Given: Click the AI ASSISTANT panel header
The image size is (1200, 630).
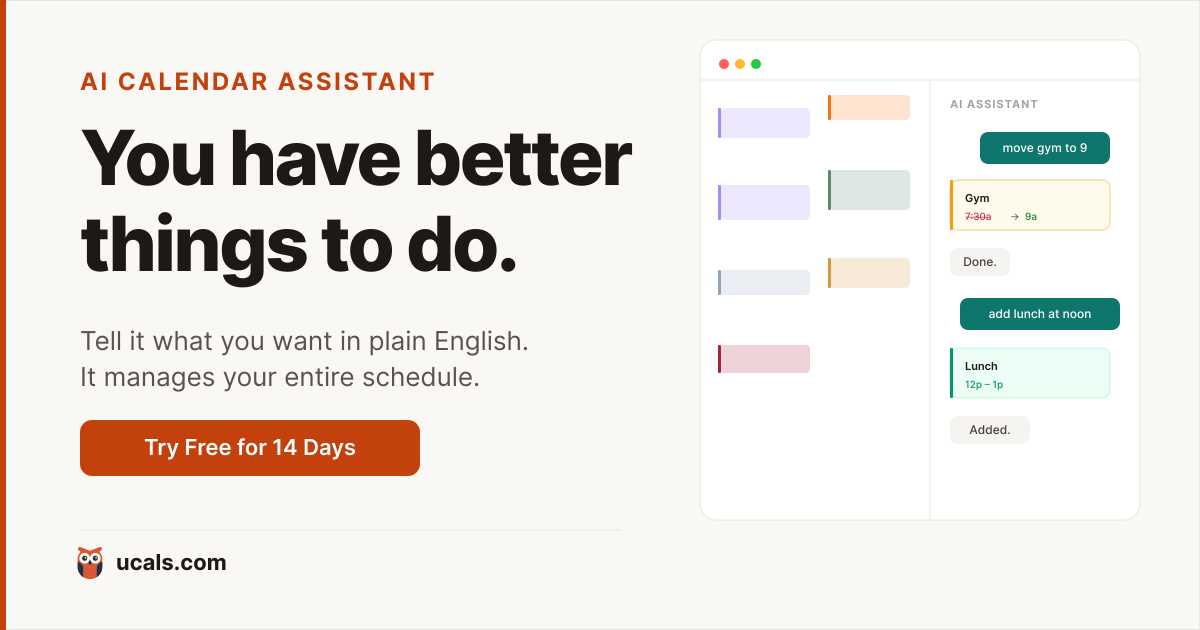Looking at the screenshot, I should 994,104.
